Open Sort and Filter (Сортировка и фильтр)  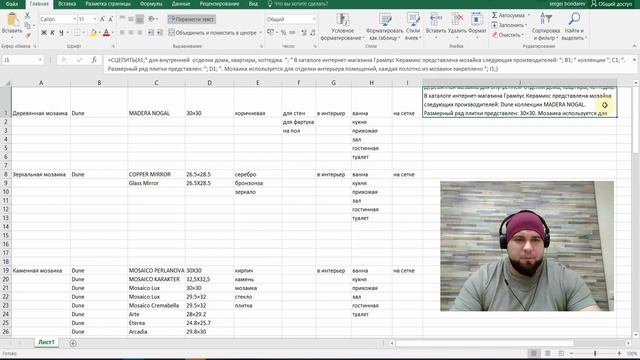[x=546, y=27]
